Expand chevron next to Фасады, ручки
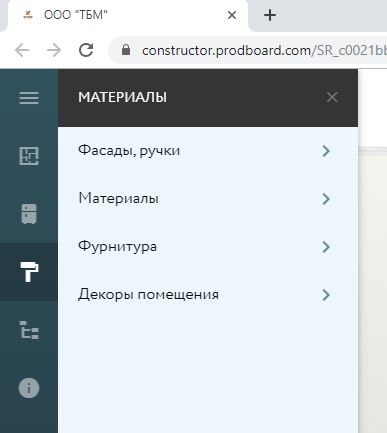 [326, 151]
